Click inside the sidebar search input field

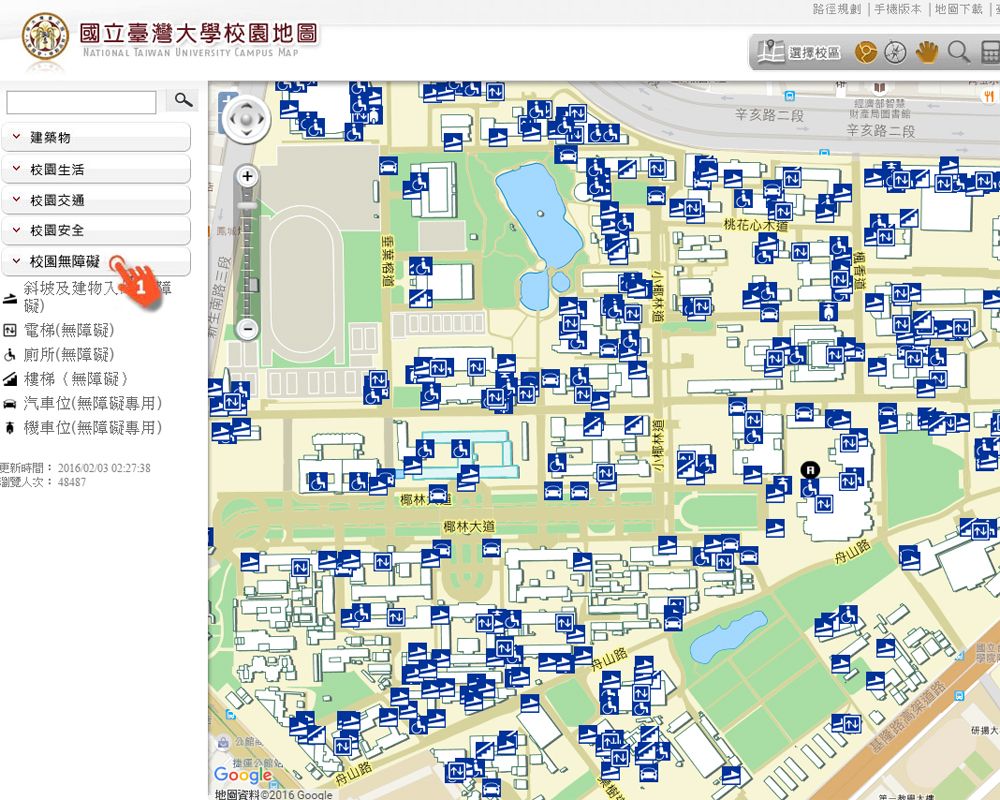(80, 101)
